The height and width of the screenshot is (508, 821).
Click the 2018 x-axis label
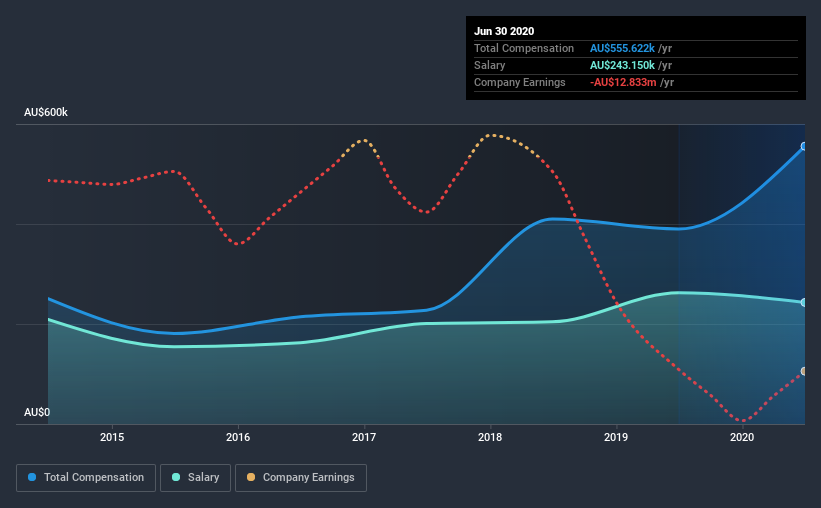click(x=490, y=437)
